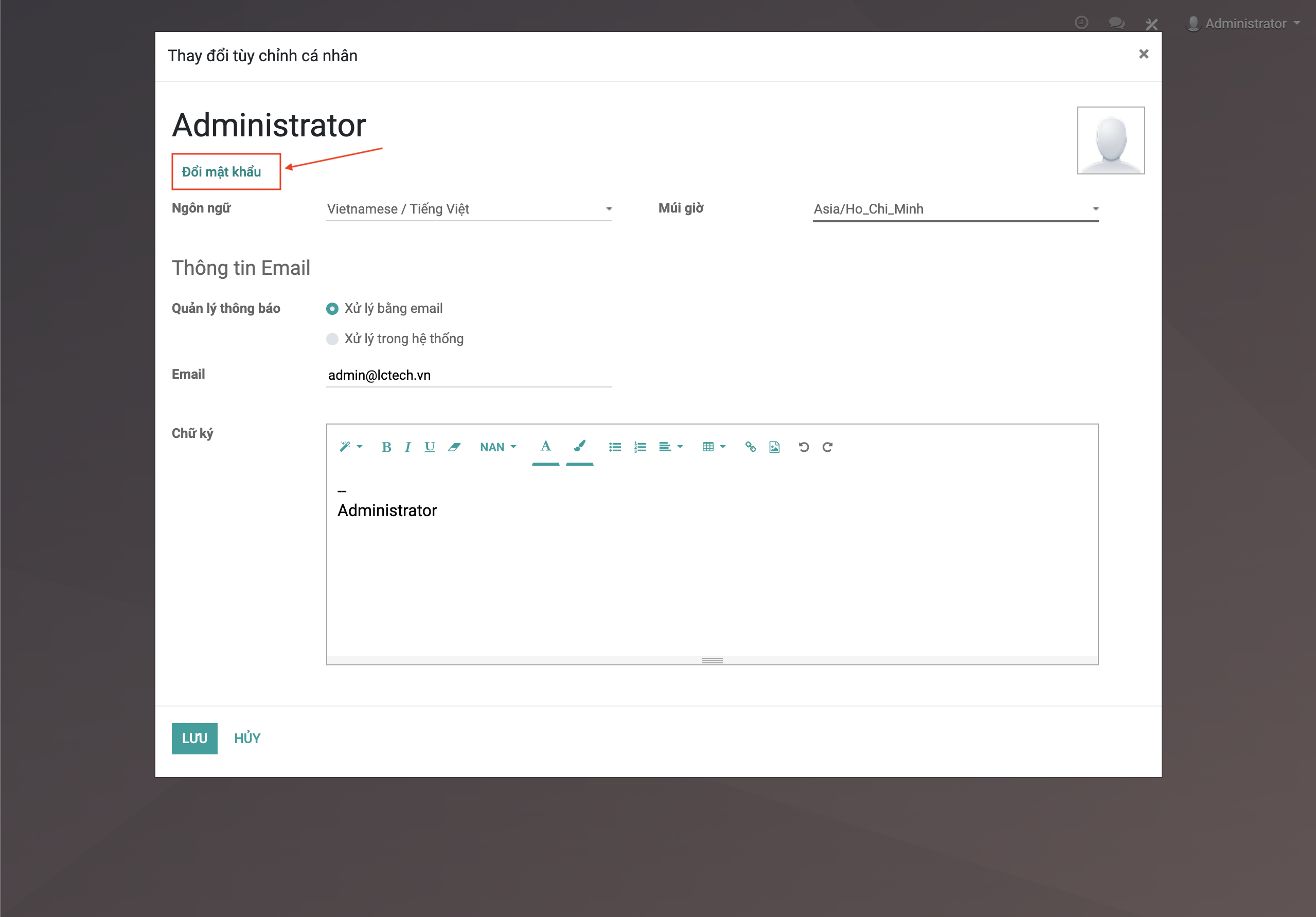The height and width of the screenshot is (917, 1316).
Task: Undo the last editor change
Action: click(x=804, y=447)
